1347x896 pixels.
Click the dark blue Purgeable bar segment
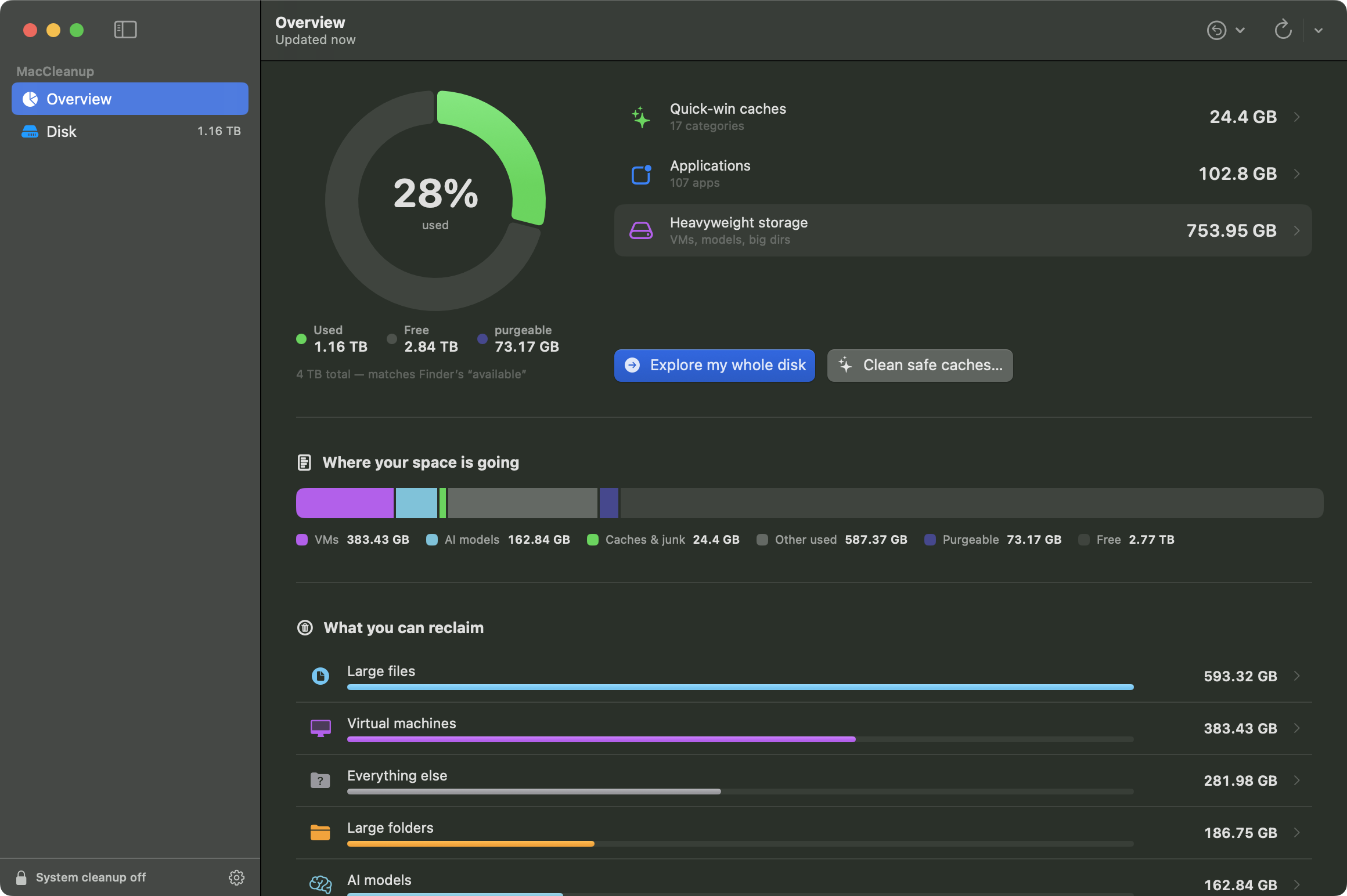coord(609,503)
